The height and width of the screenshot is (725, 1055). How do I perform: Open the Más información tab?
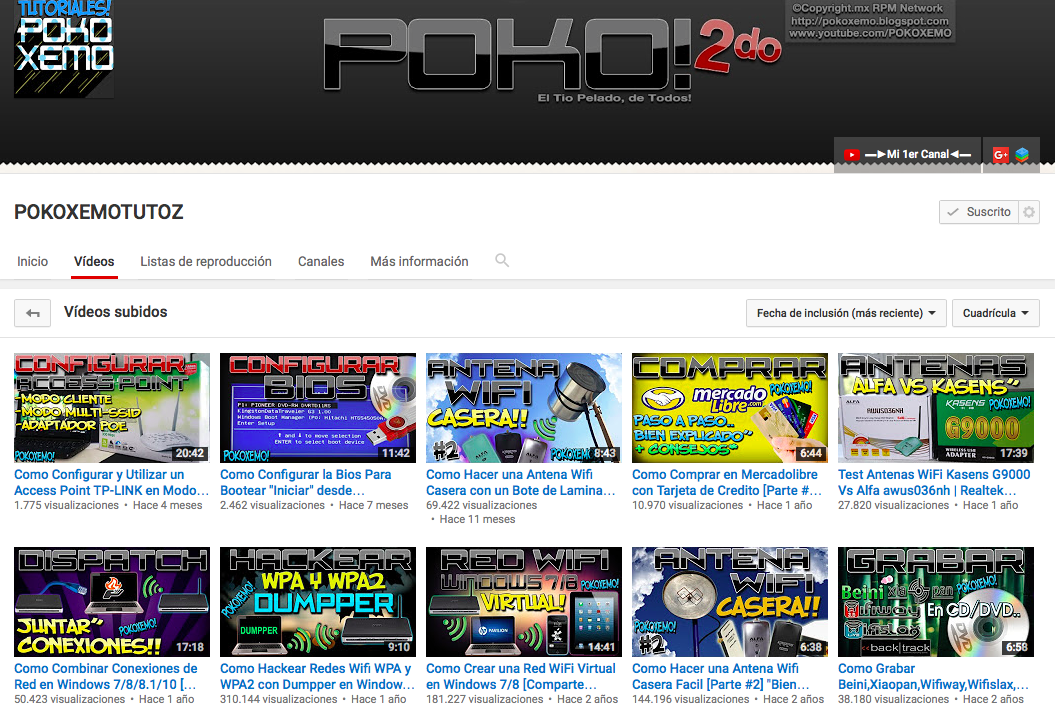pos(419,262)
